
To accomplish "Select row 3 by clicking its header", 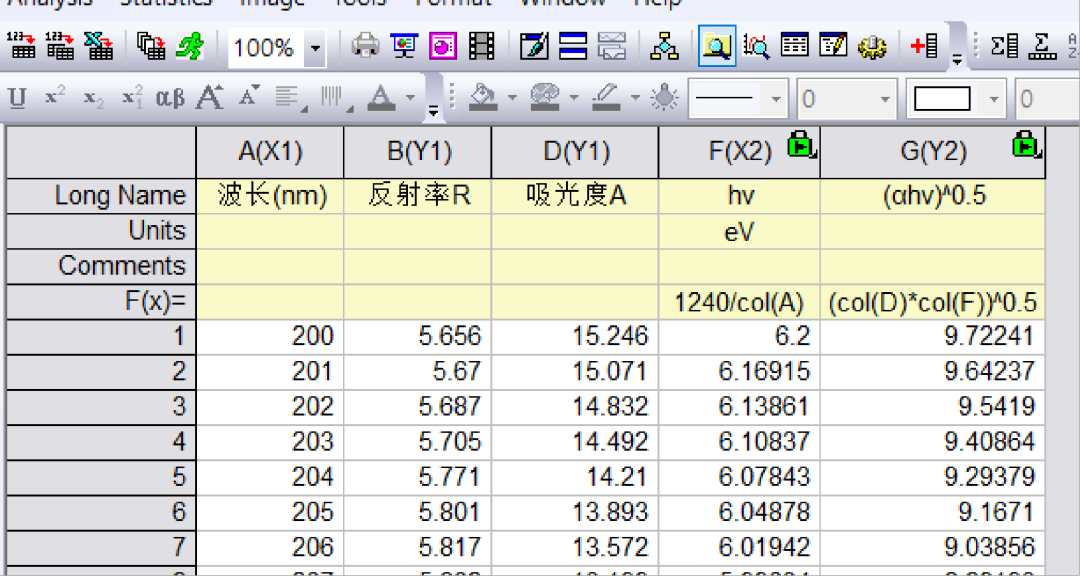I will coord(100,406).
